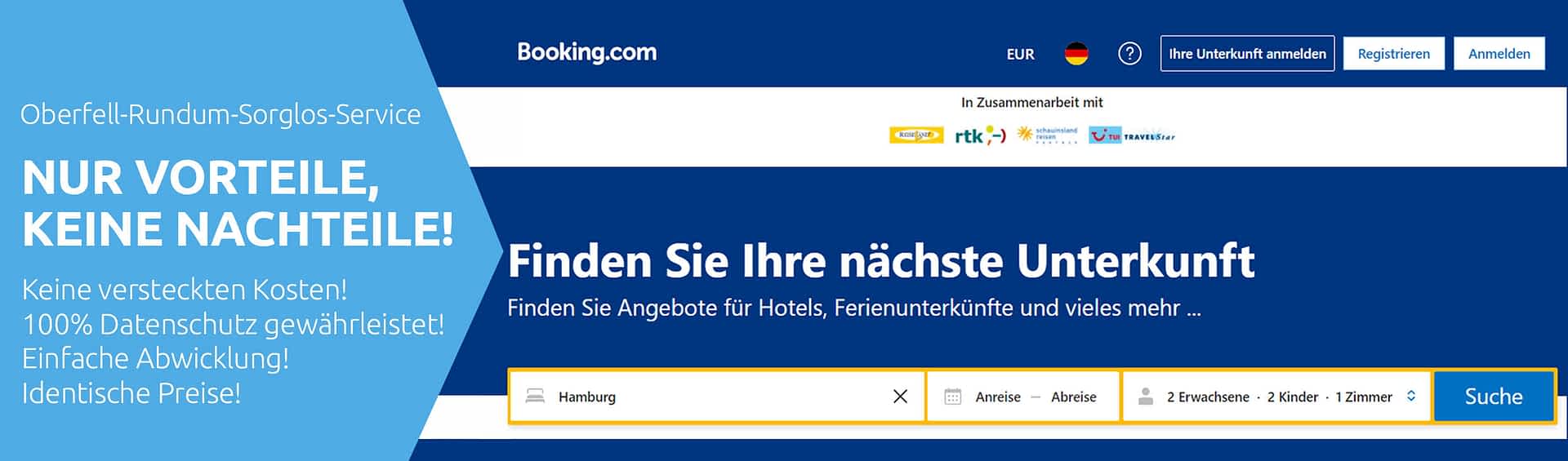Screen dimensions: 1568x461
Task: Click the calendar icon beside Anreise
Action: click(x=953, y=397)
